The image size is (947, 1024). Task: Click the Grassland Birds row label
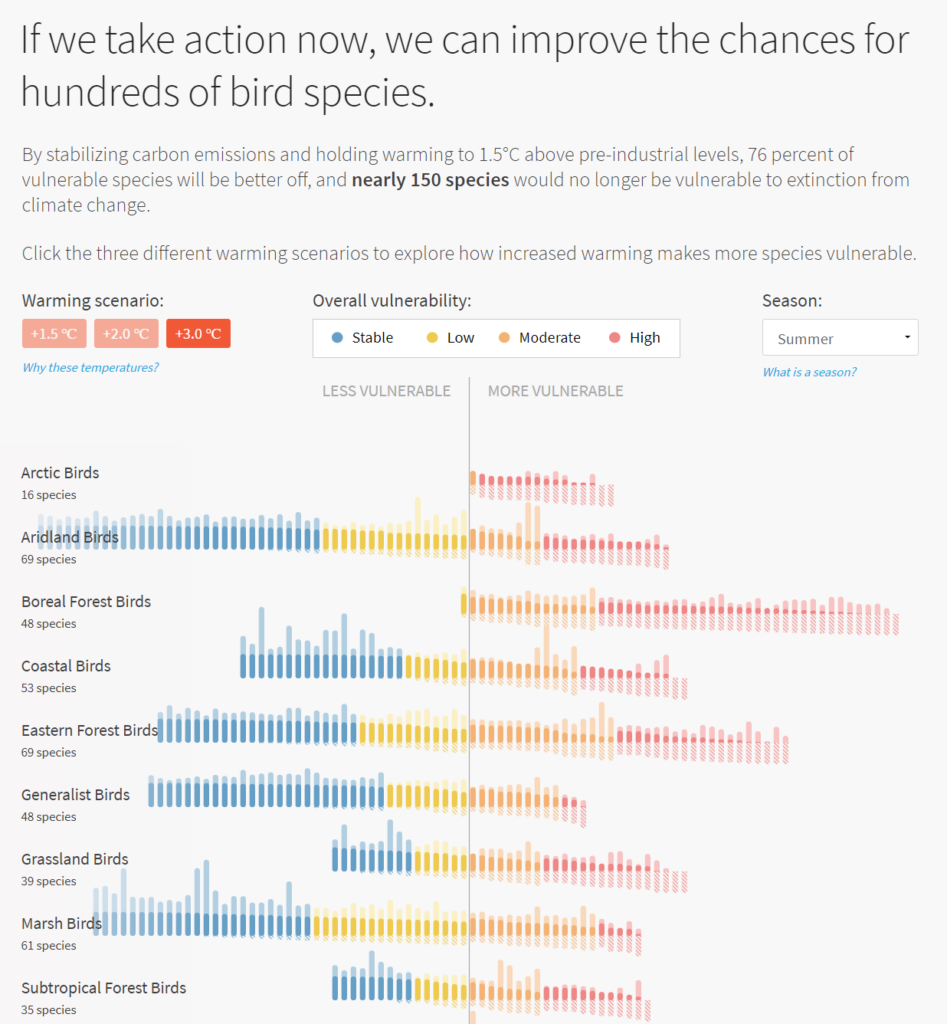75,859
